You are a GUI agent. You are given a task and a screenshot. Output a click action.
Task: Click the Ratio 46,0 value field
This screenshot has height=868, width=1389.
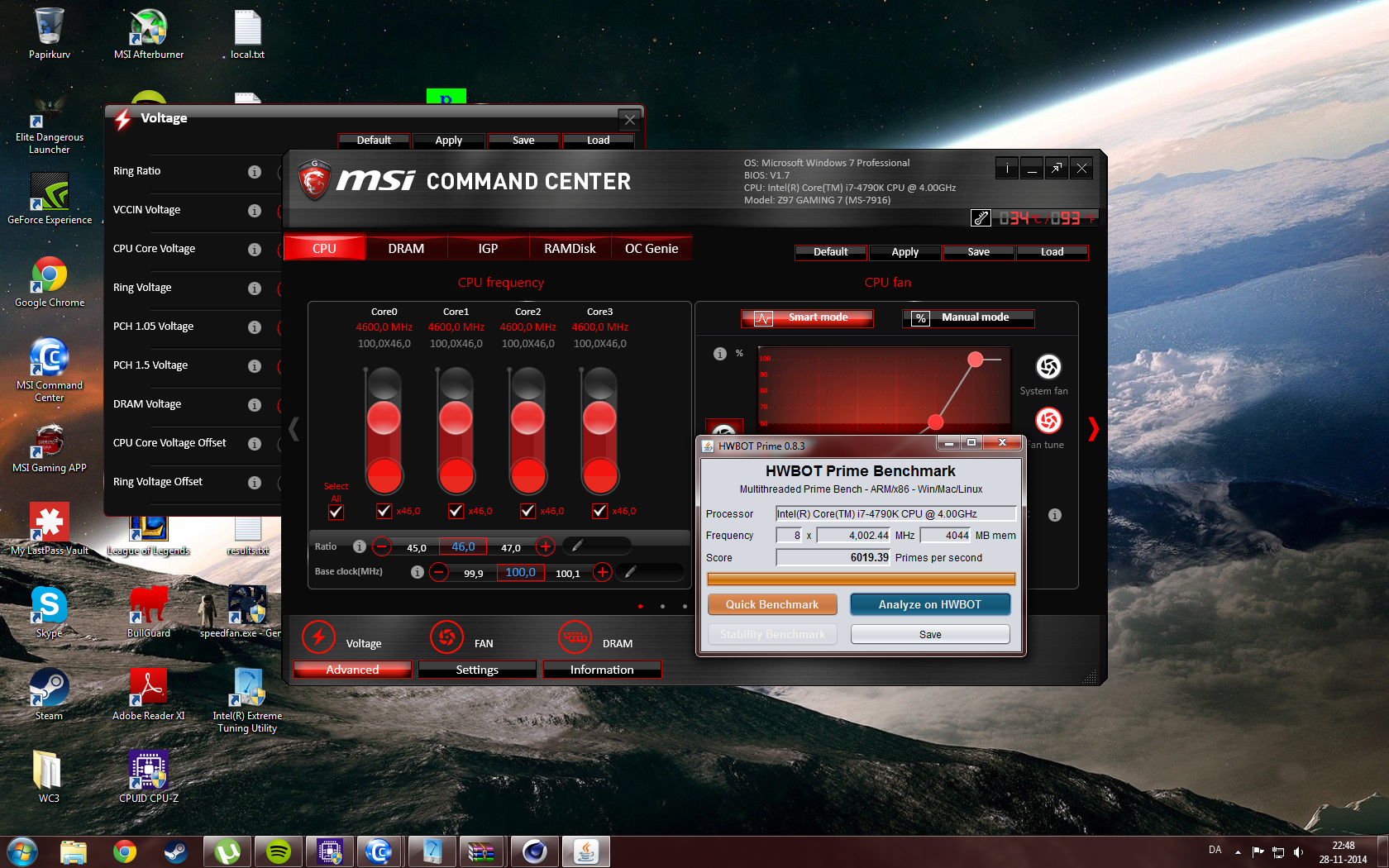pyautogui.click(x=463, y=546)
